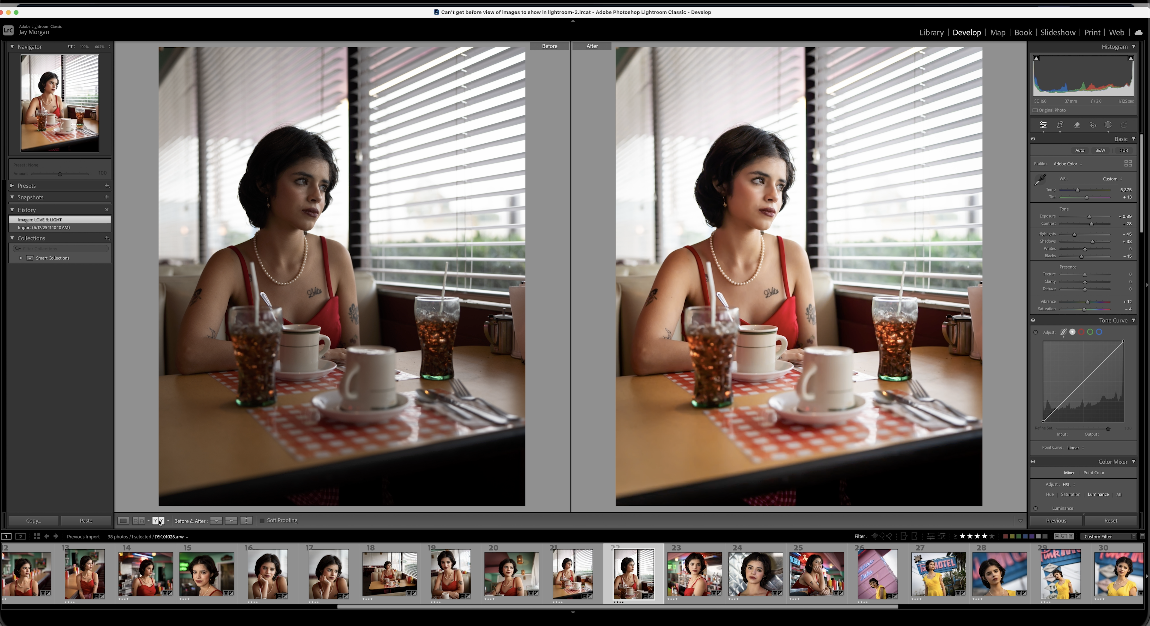This screenshot has height=626, width=1150.
Task: Click the Before/After view icon
Action: 157,520
